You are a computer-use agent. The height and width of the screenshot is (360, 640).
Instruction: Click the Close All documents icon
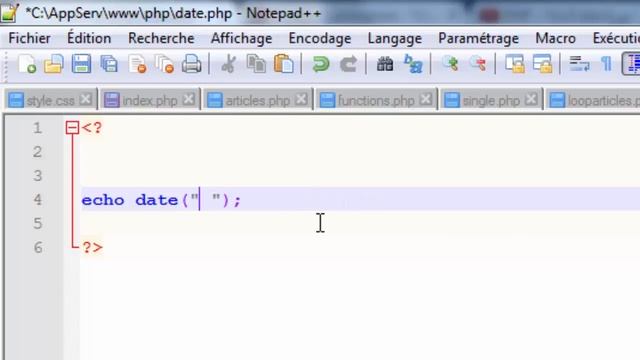164,64
